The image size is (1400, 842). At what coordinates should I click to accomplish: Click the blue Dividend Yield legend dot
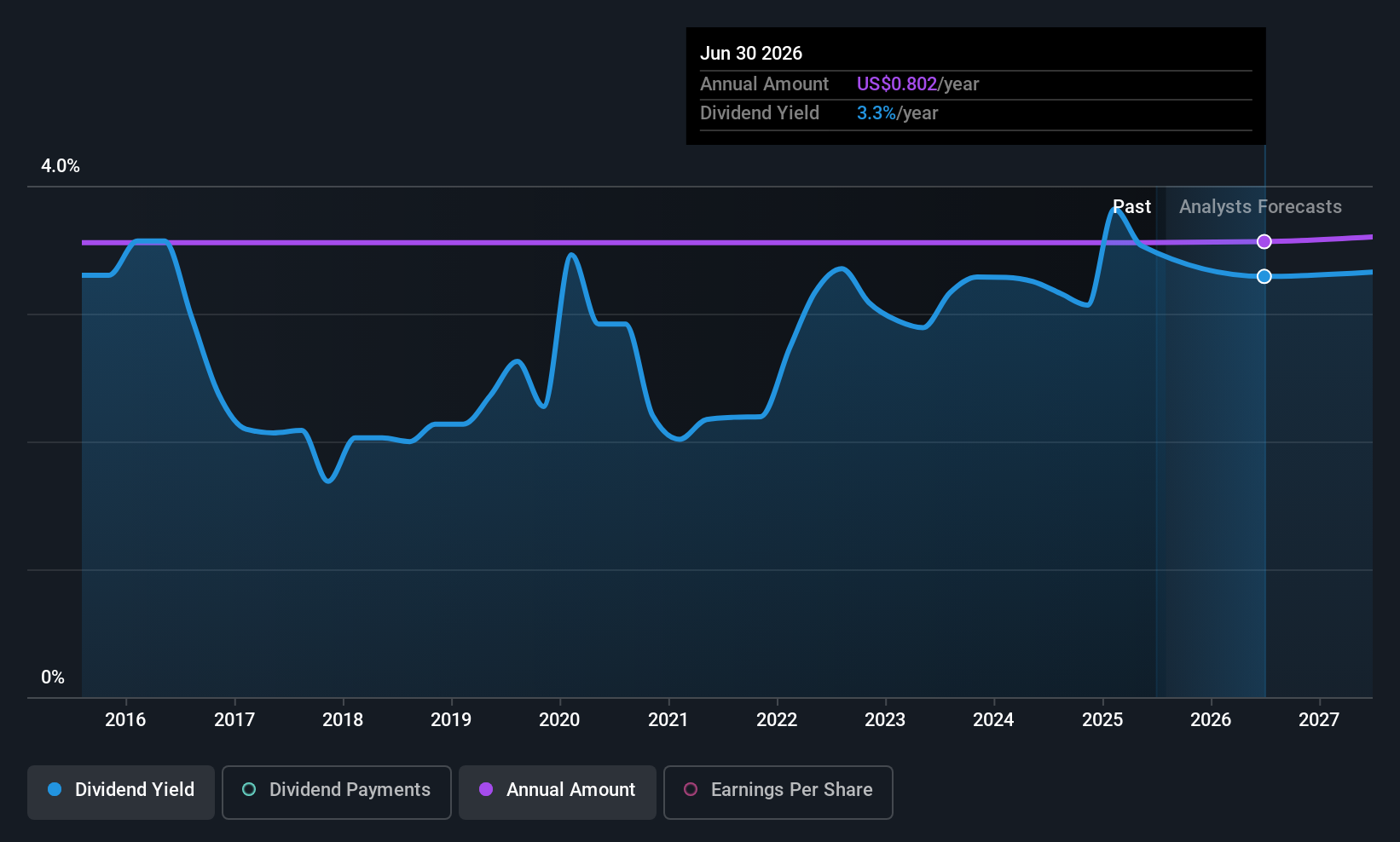pyautogui.click(x=54, y=790)
